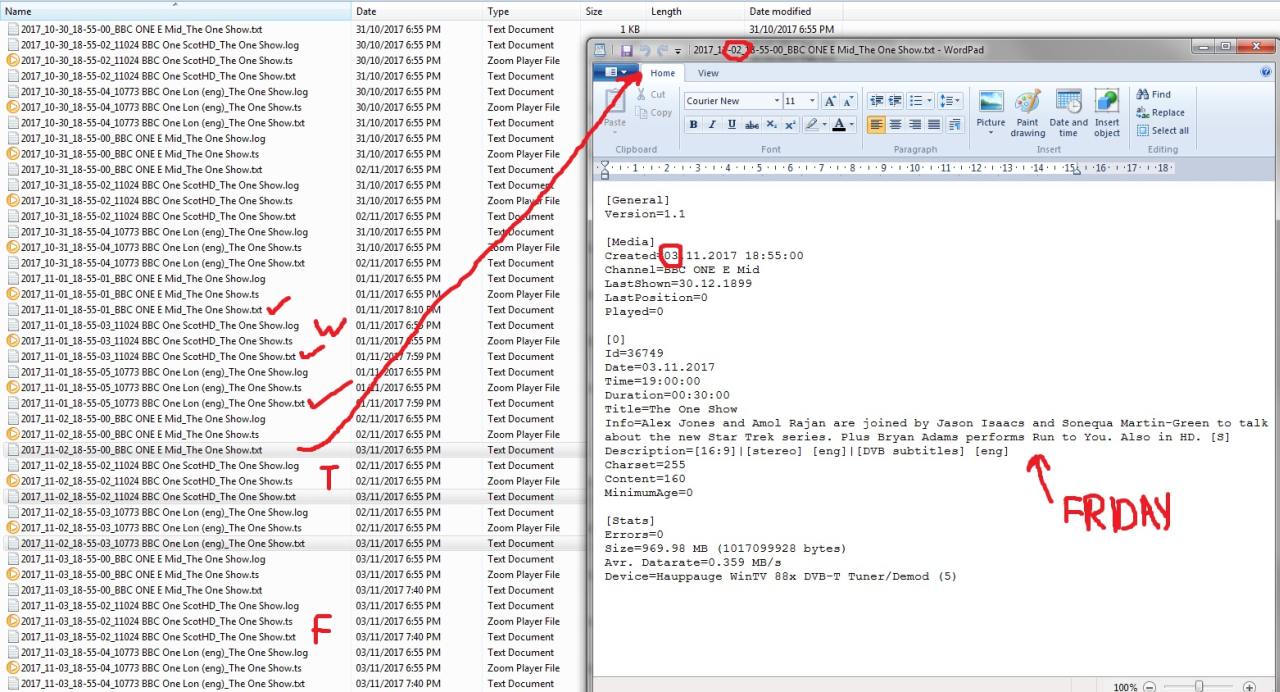Select the Home ribbon tab
Screen dimensions: 1280x692
(663, 73)
